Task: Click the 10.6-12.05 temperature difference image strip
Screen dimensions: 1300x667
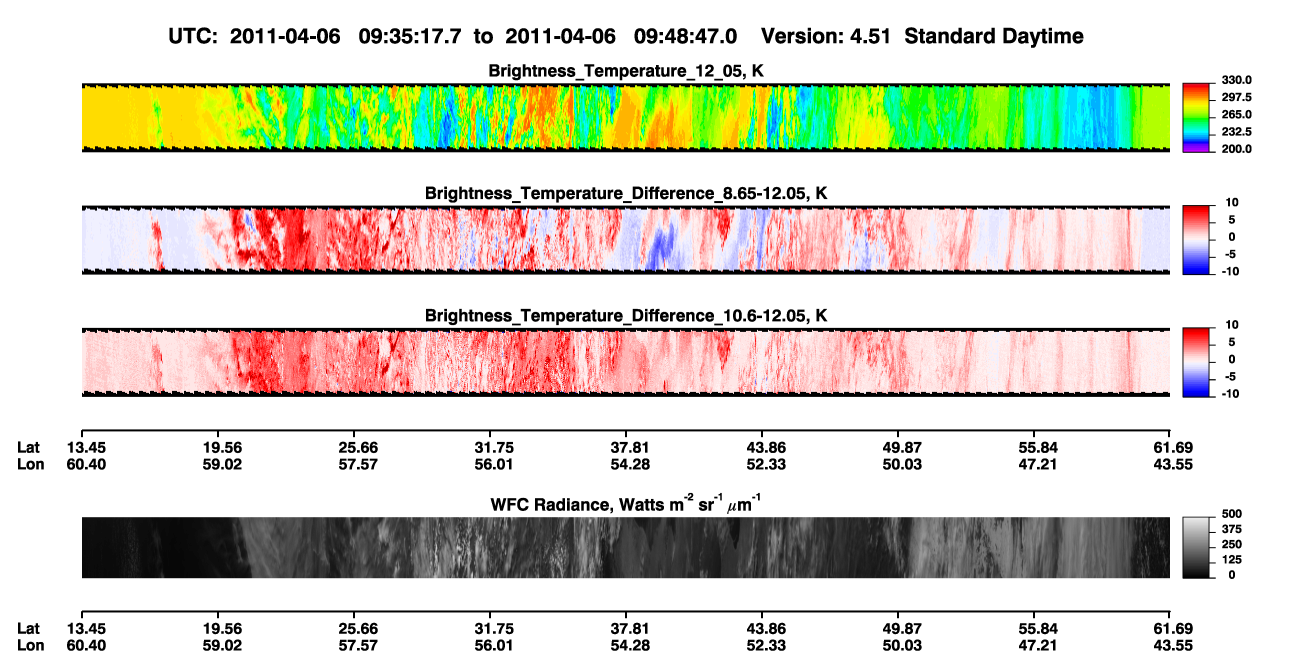Action: pos(625,362)
